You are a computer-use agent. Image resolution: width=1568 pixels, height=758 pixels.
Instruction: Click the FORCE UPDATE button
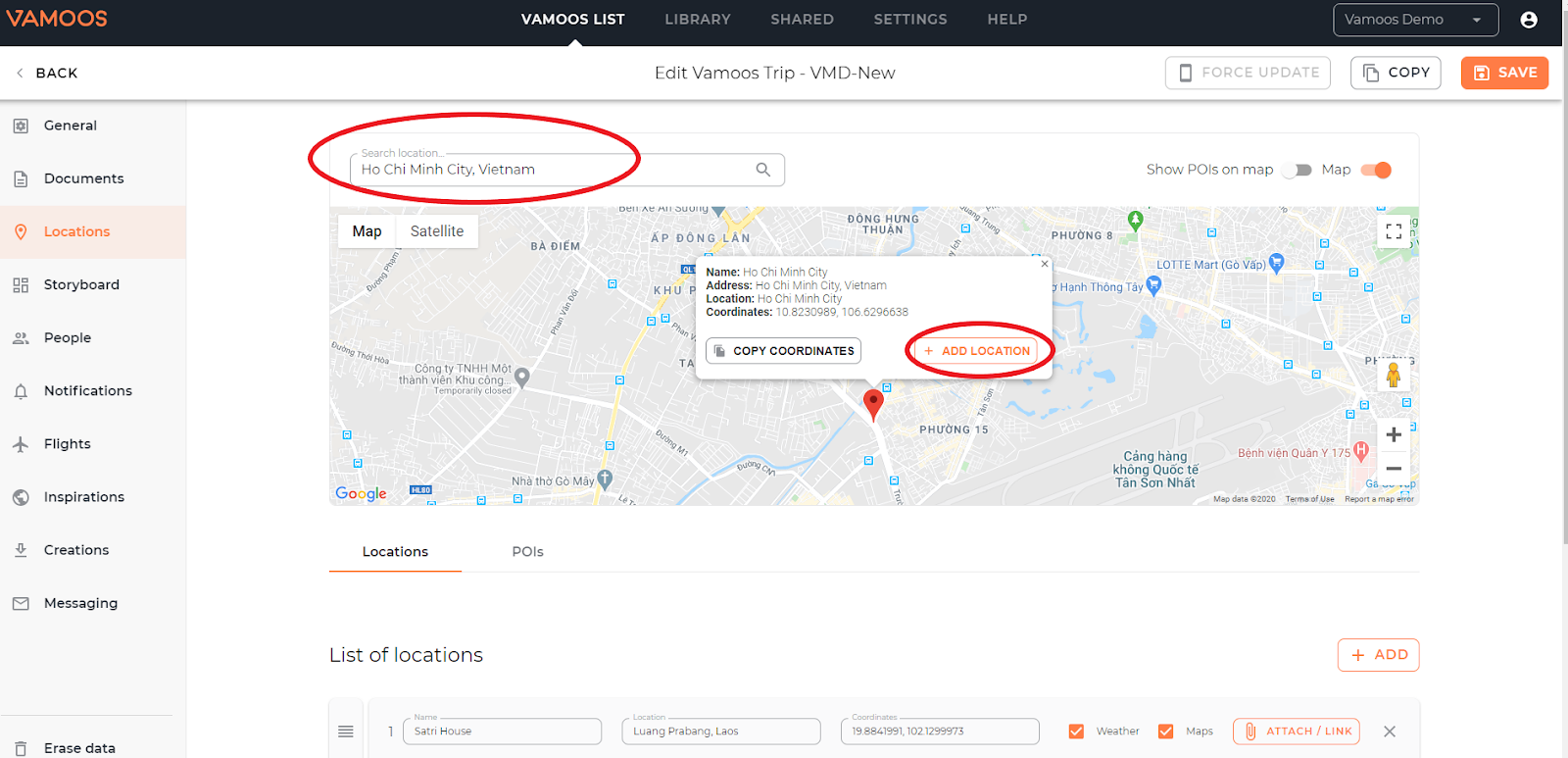click(1248, 73)
